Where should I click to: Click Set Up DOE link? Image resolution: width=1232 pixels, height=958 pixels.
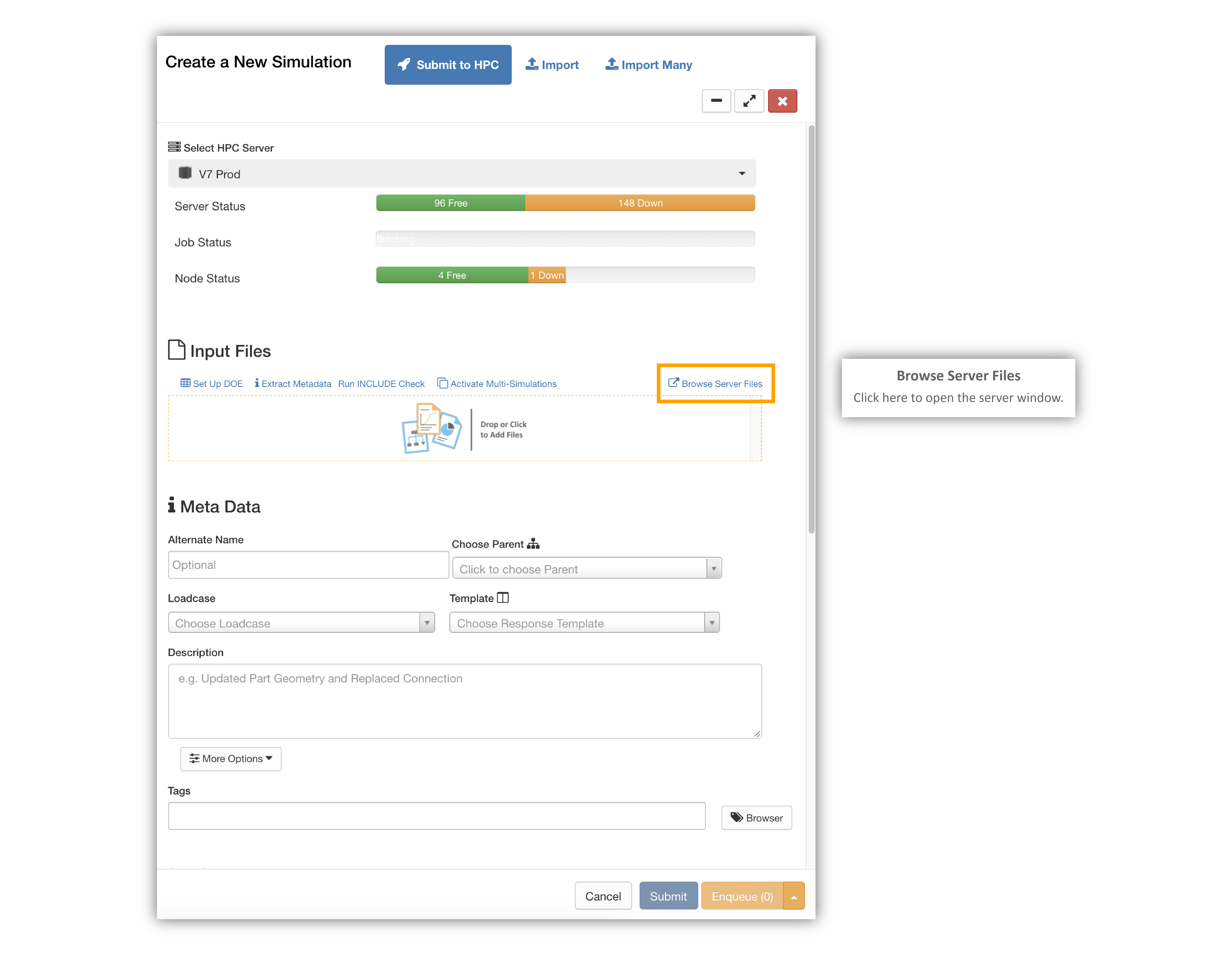pyautogui.click(x=212, y=384)
